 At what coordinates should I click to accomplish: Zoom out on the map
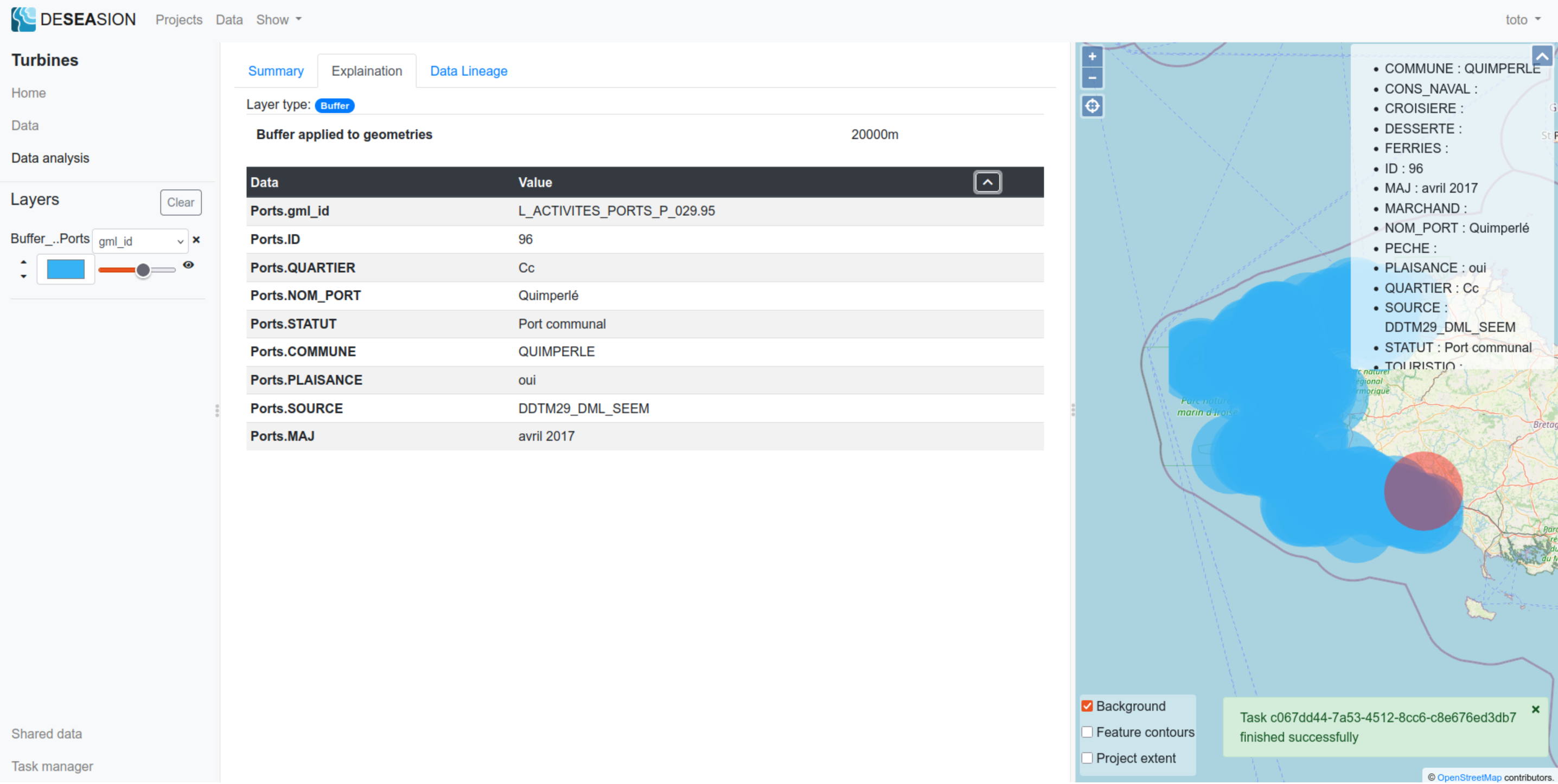[x=1091, y=78]
